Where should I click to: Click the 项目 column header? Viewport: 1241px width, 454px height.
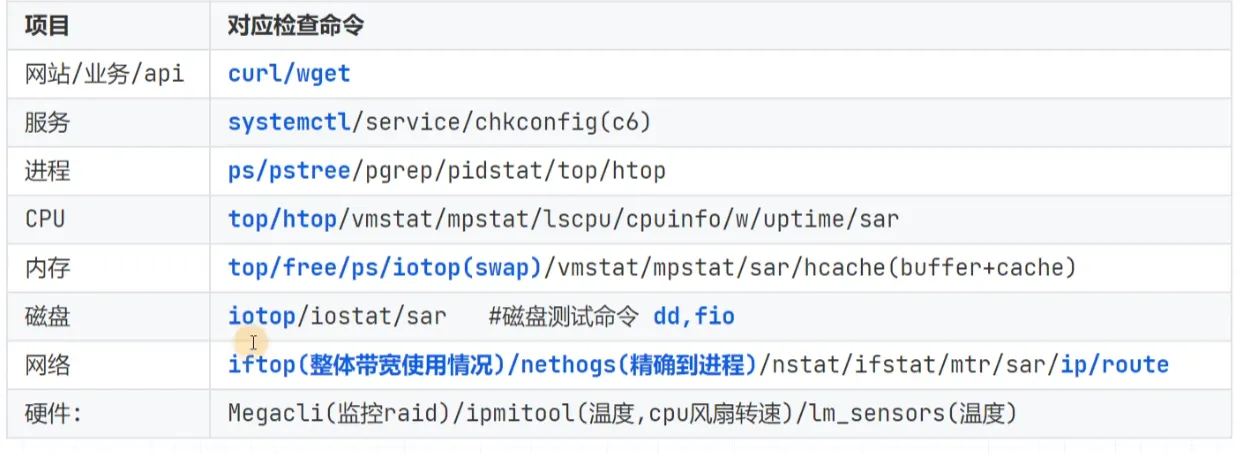[x=47, y=26]
